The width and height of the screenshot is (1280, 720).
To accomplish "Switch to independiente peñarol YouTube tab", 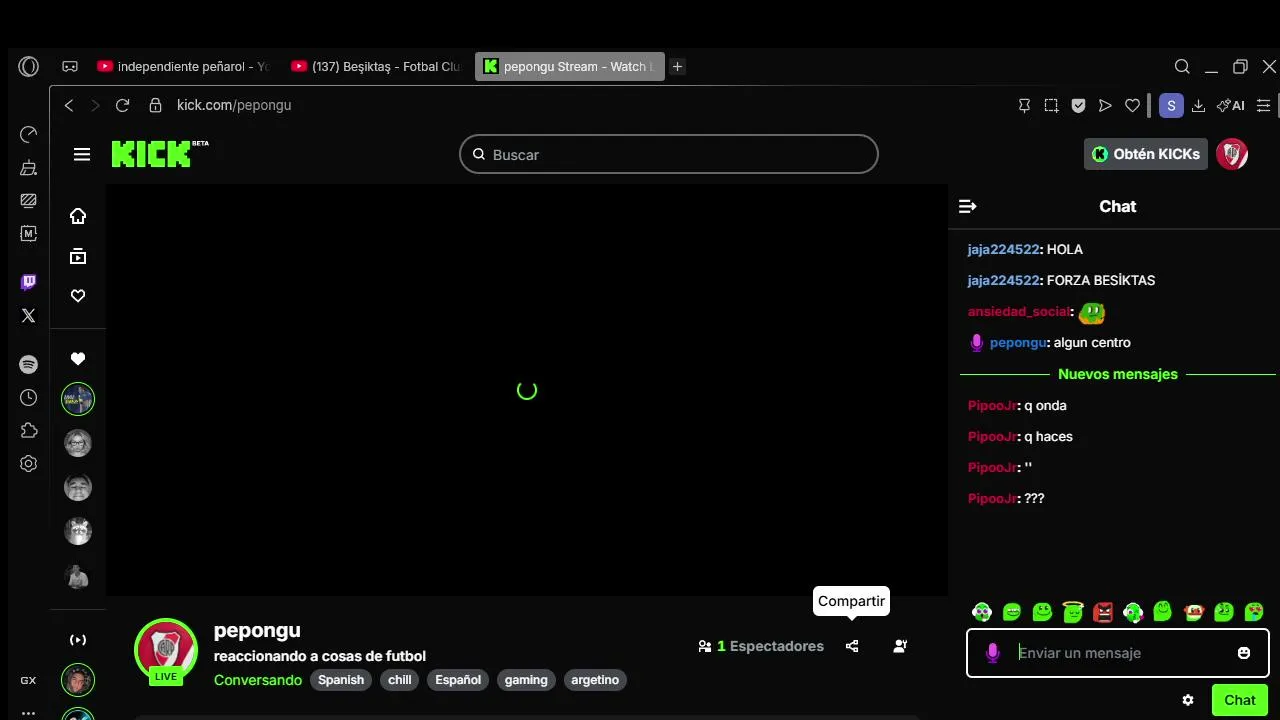I will tap(183, 67).
